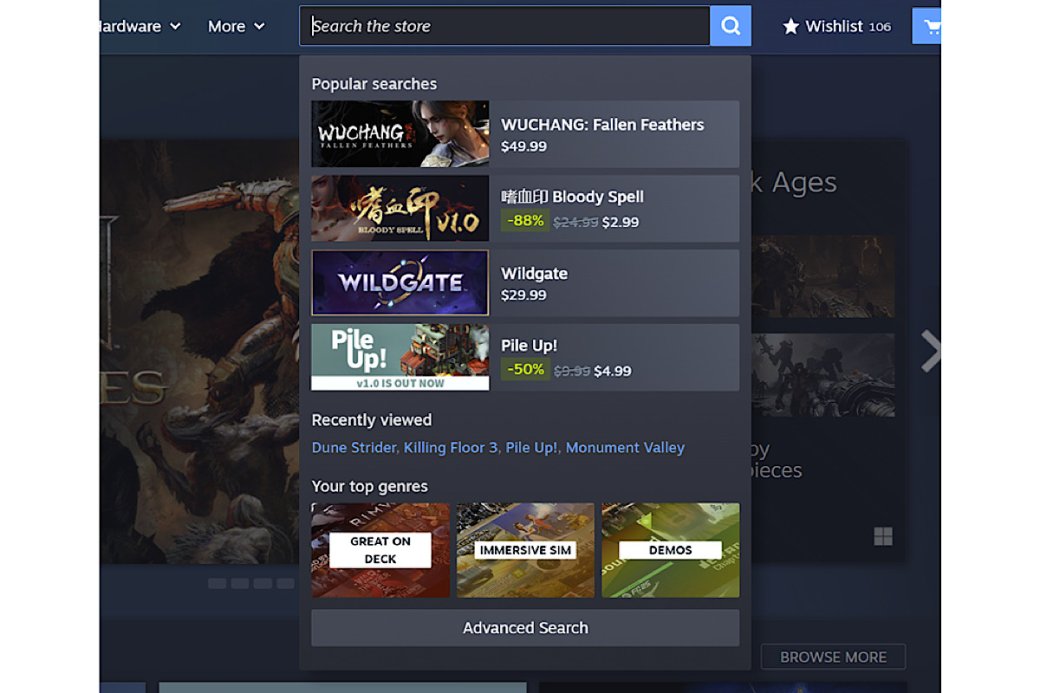Click the Wishlist star icon
This screenshot has height=693, width=1040.
point(791,27)
